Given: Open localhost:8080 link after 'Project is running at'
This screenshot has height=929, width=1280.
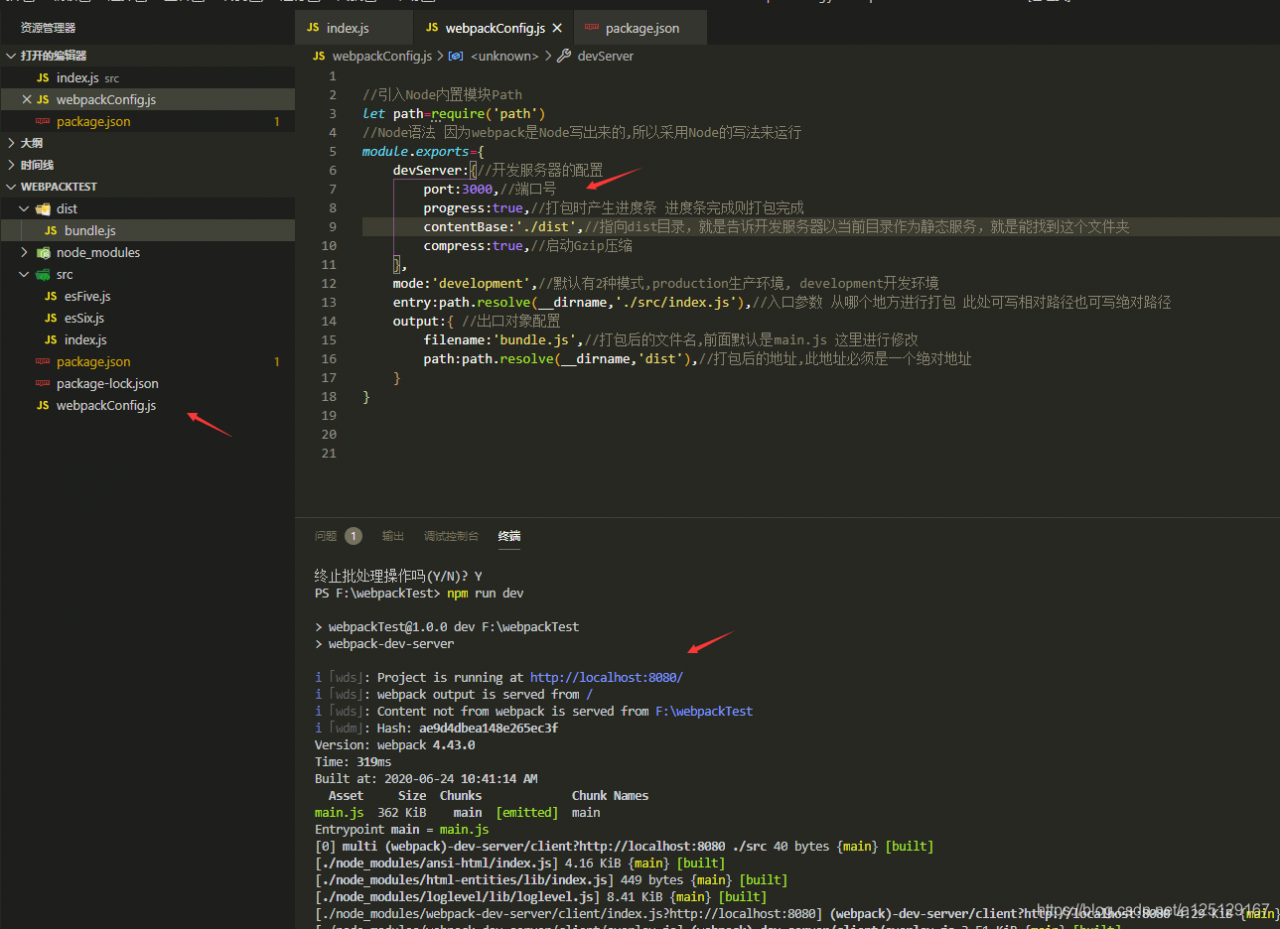Looking at the screenshot, I should 606,678.
